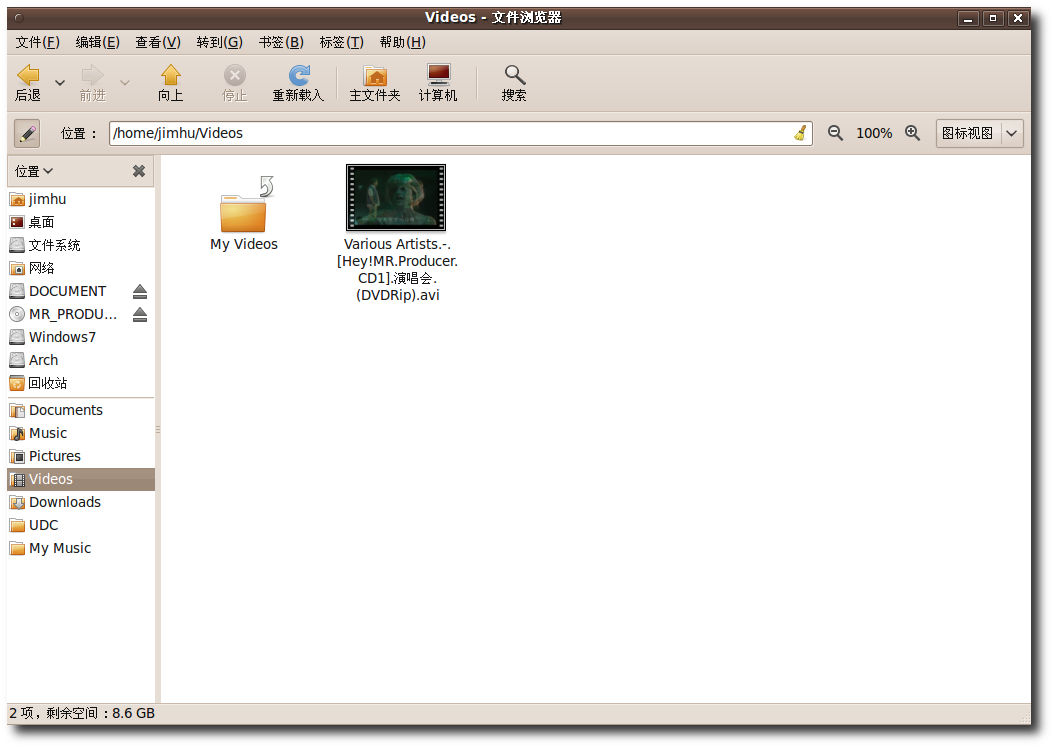The height and width of the screenshot is (748, 1054).
Task: Open the 标签(T) menu
Action: pos(341,42)
